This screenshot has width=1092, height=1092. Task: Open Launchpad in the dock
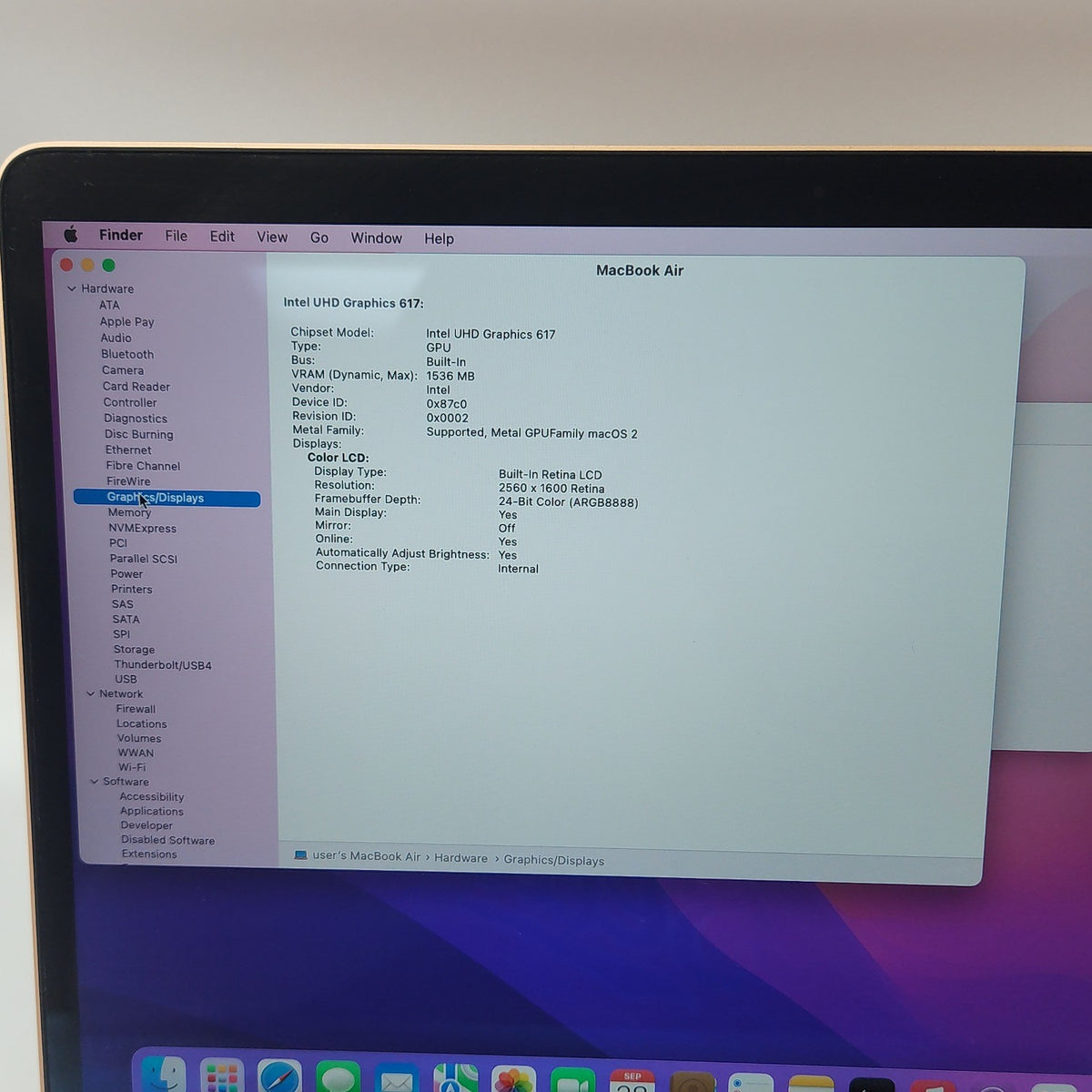pyautogui.click(x=222, y=1076)
